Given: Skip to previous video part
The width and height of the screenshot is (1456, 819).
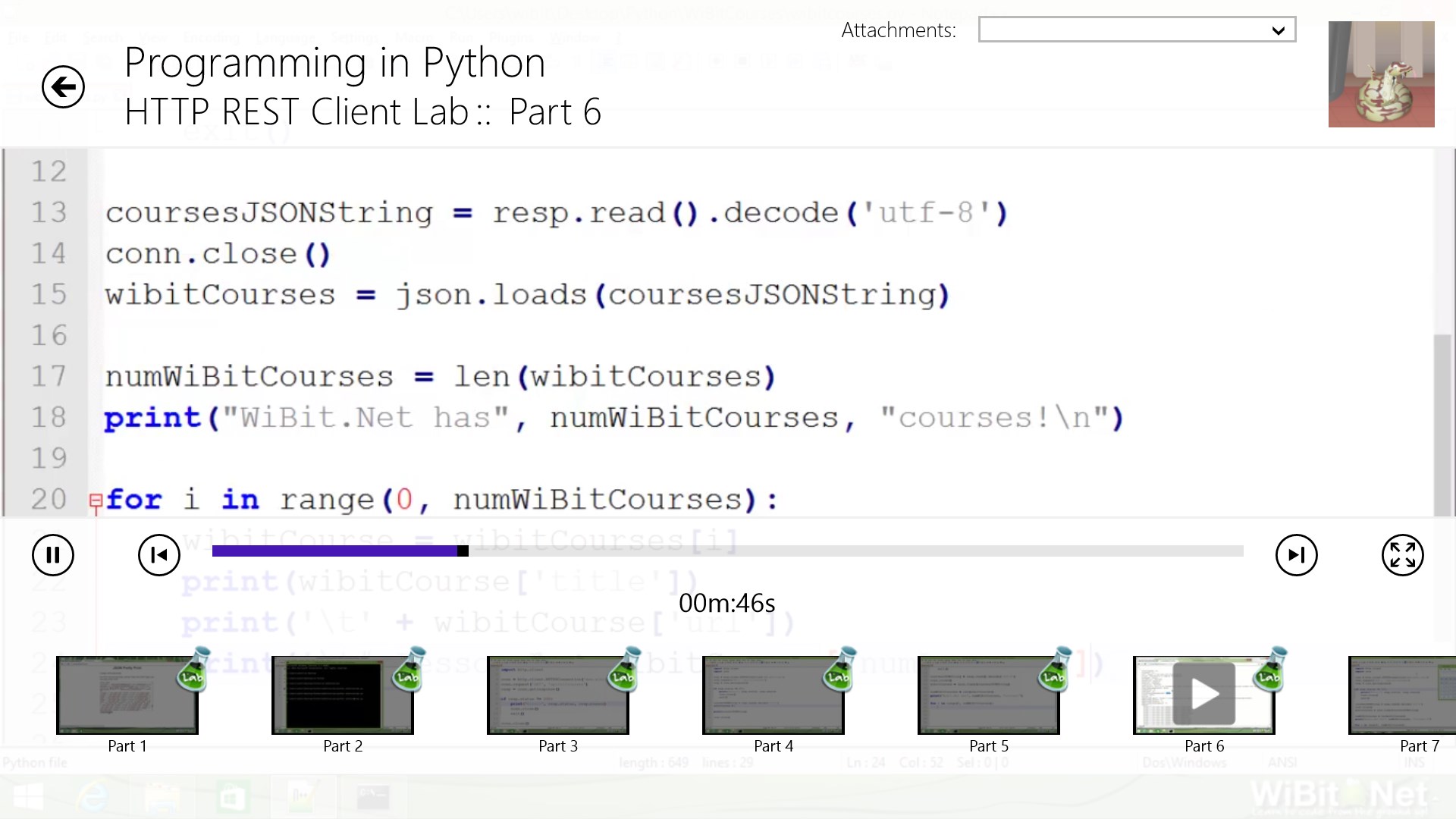Looking at the screenshot, I should point(159,555).
